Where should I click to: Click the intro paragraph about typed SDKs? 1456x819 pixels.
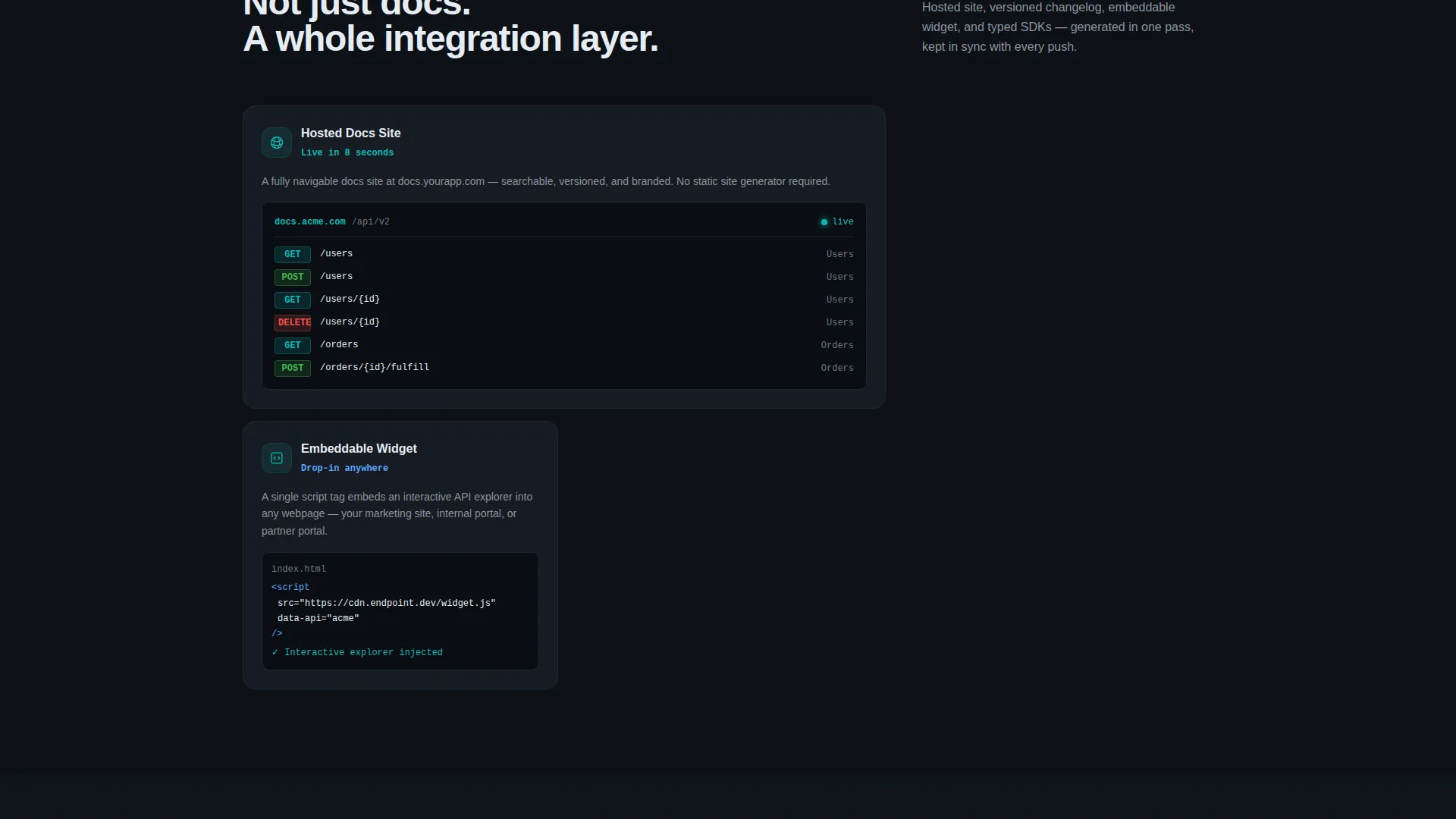(x=1058, y=27)
